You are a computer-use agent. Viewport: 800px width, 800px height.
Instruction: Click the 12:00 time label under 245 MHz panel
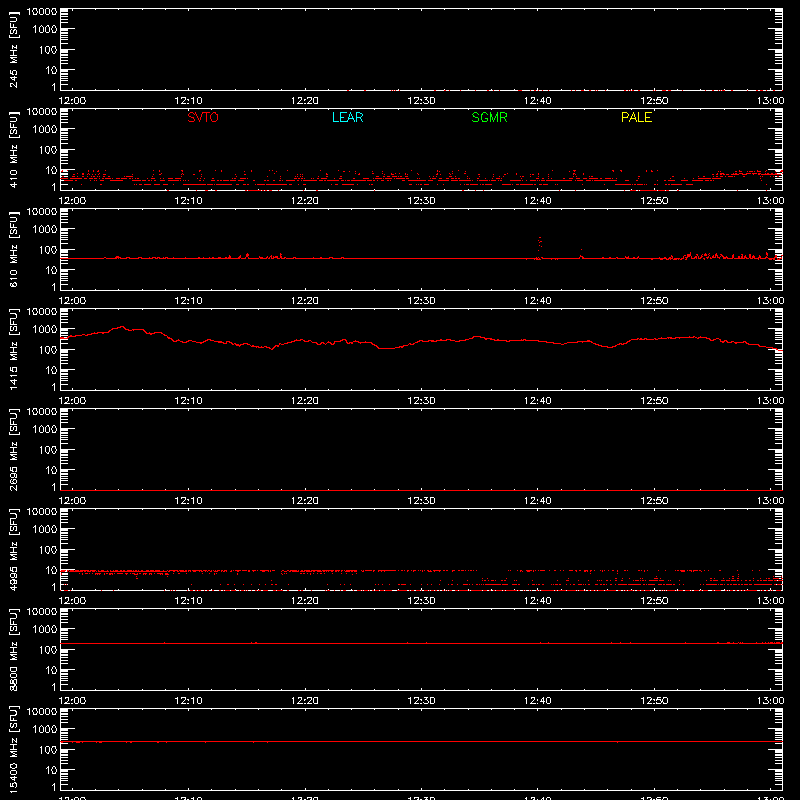tap(72, 101)
